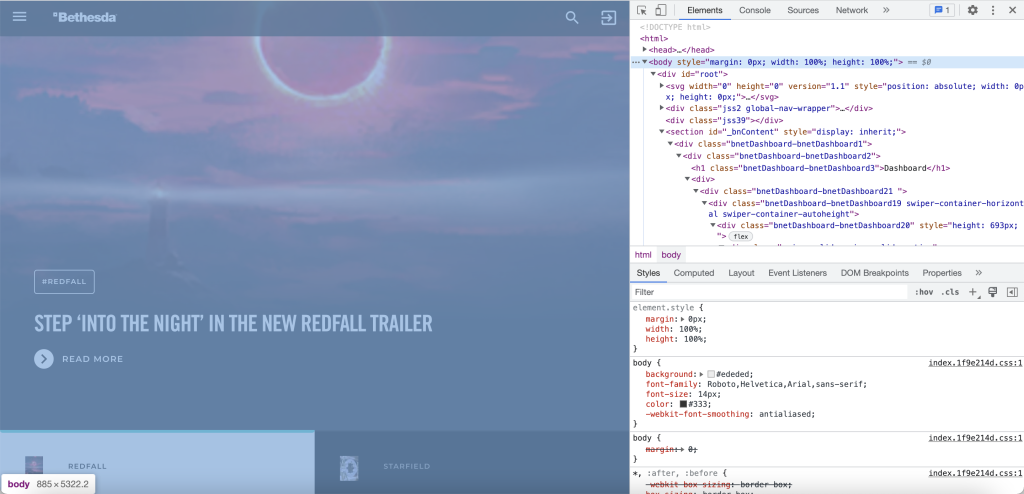
Task: Click the Bethesda logo
Action: pyautogui.click(x=84, y=18)
